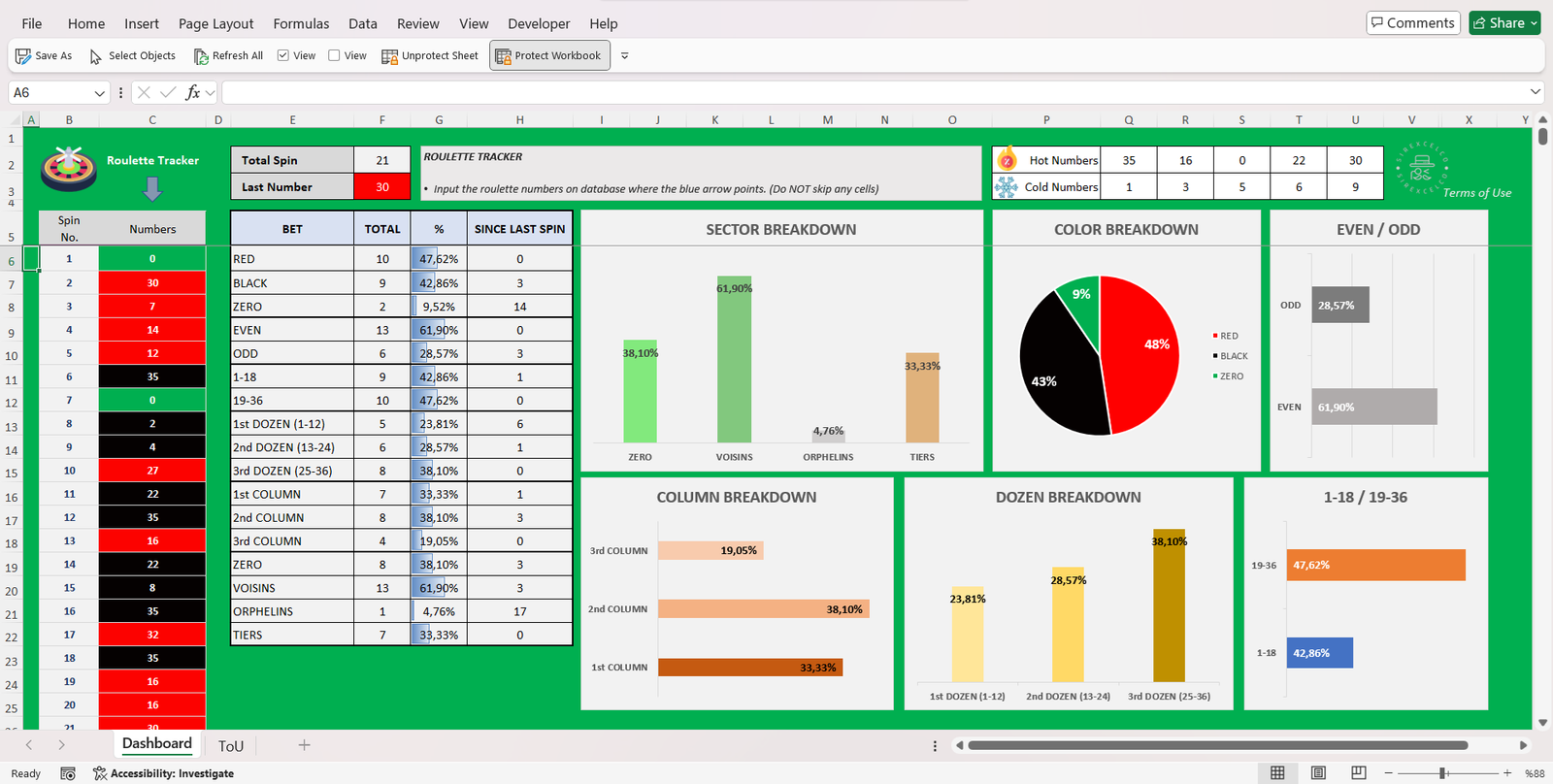Image resolution: width=1553 pixels, height=784 pixels.
Task: Click the Save As icon in toolbar
Action: coord(23,56)
